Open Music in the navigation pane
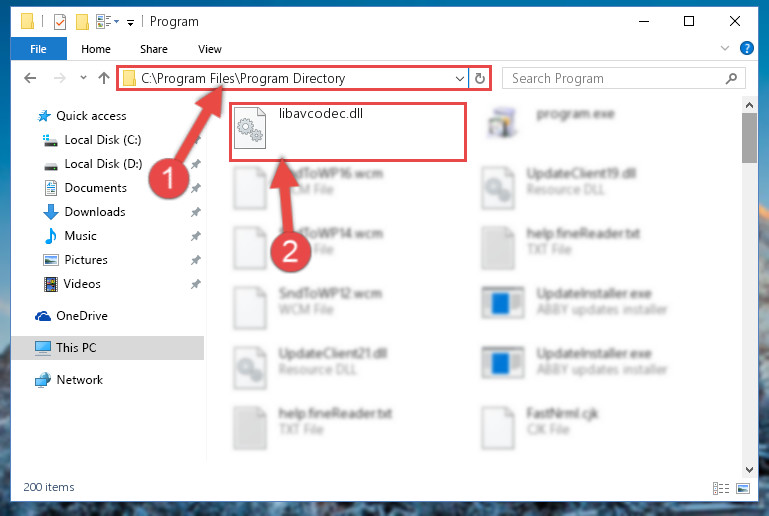 click(71, 236)
